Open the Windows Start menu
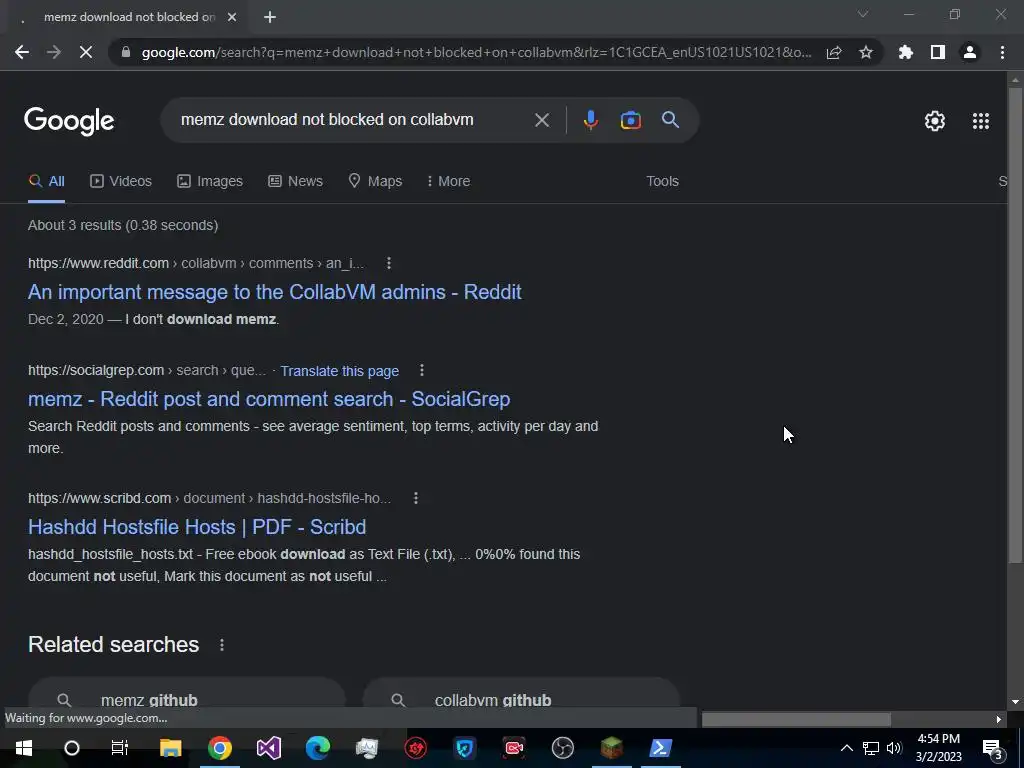 pos(24,748)
